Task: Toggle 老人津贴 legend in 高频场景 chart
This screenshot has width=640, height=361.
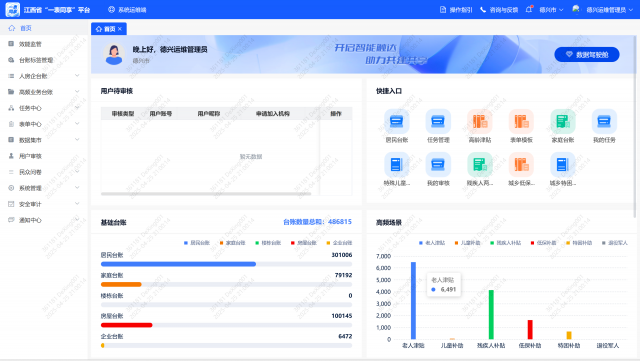Action: (432, 243)
